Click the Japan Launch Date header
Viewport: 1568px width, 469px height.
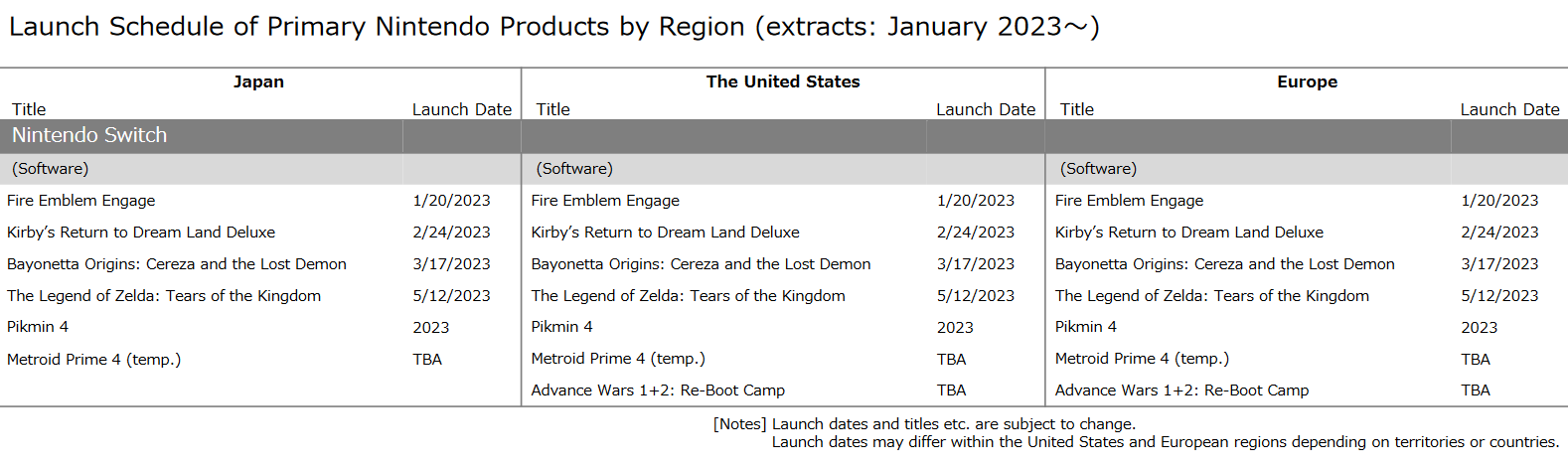[x=462, y=109]
